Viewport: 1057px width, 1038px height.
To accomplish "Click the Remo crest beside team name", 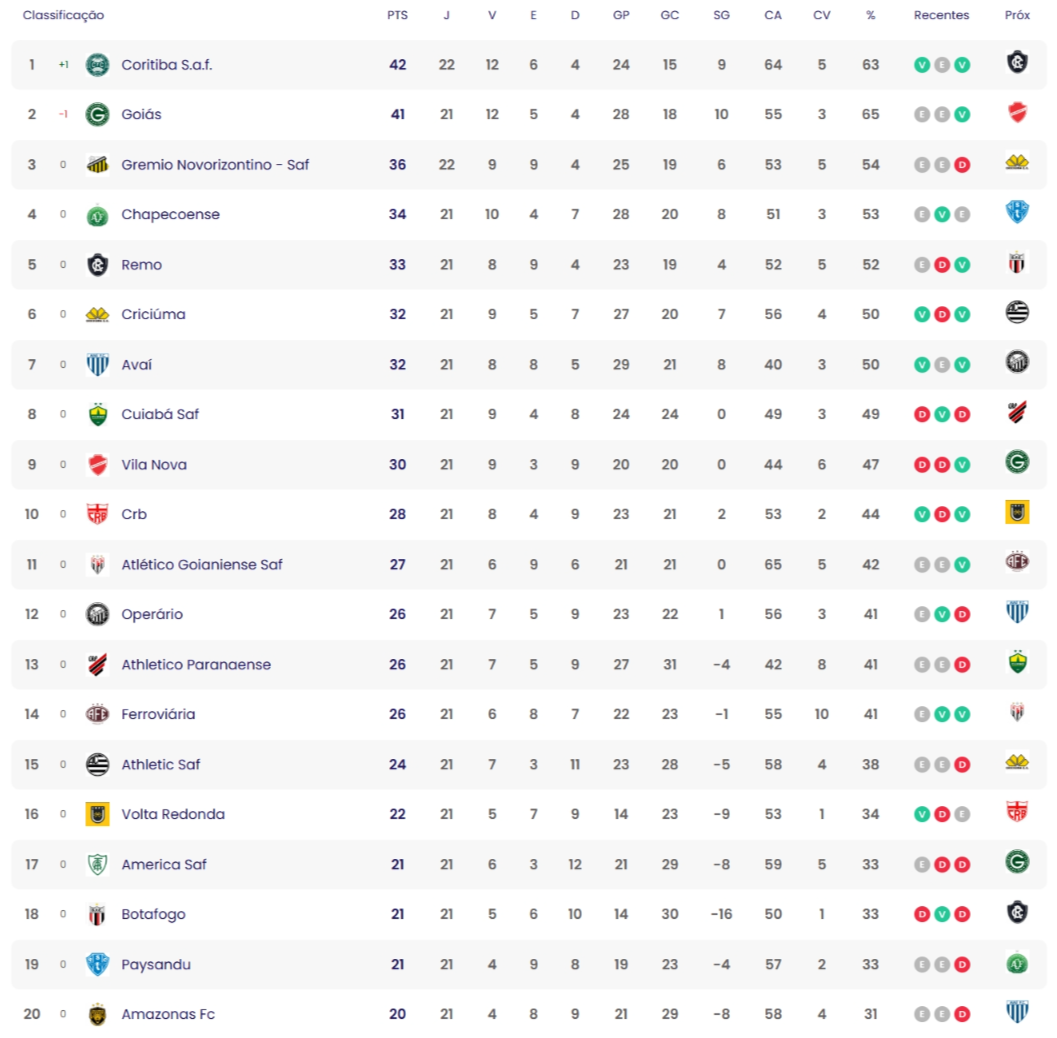I will click(98, 265).
